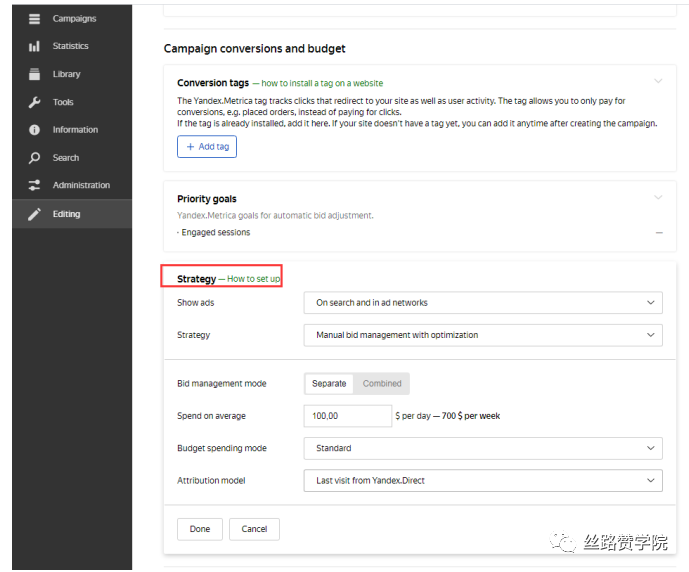Open the Library folder icon

click(35, 74)
